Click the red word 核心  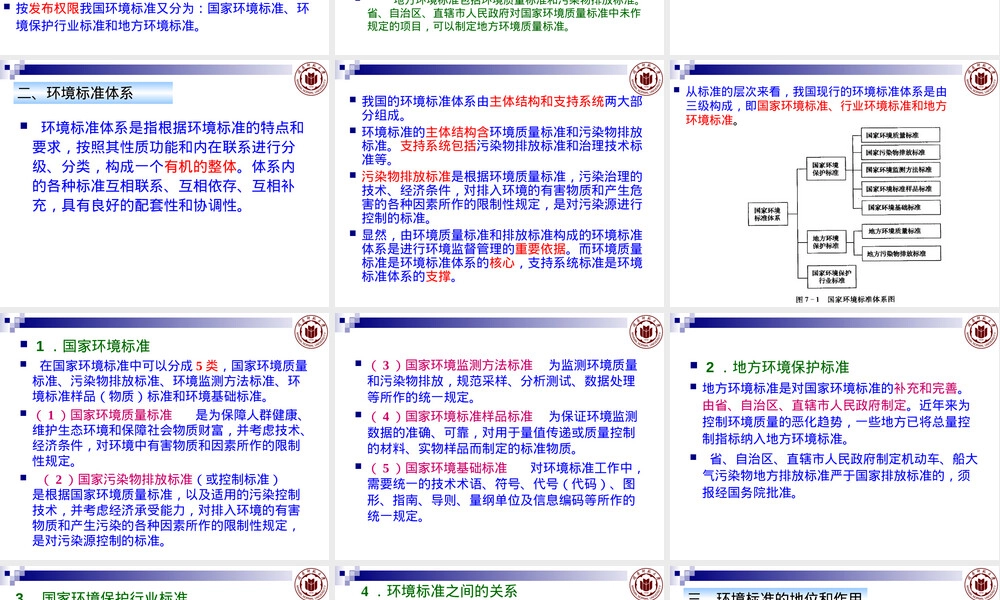pos(502,263)
